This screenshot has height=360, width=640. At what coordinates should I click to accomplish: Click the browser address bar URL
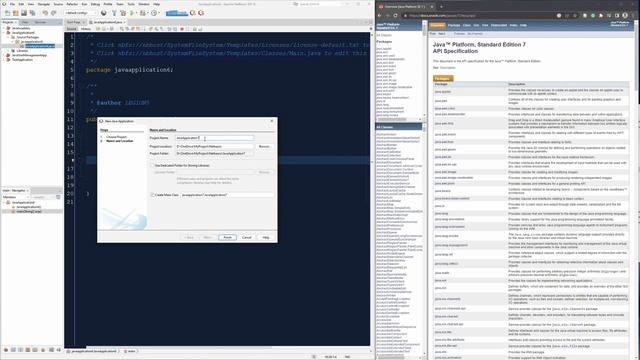tap(442, 16)
